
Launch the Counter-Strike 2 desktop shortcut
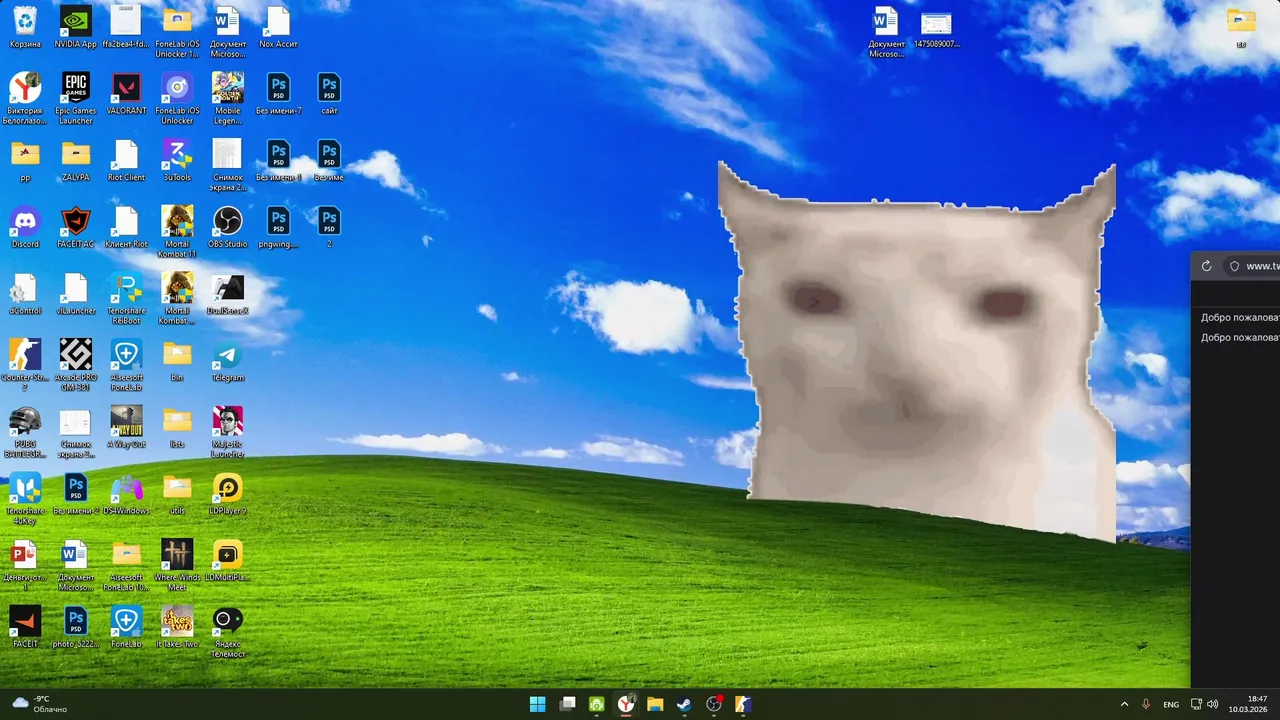[x=25, y=365]
